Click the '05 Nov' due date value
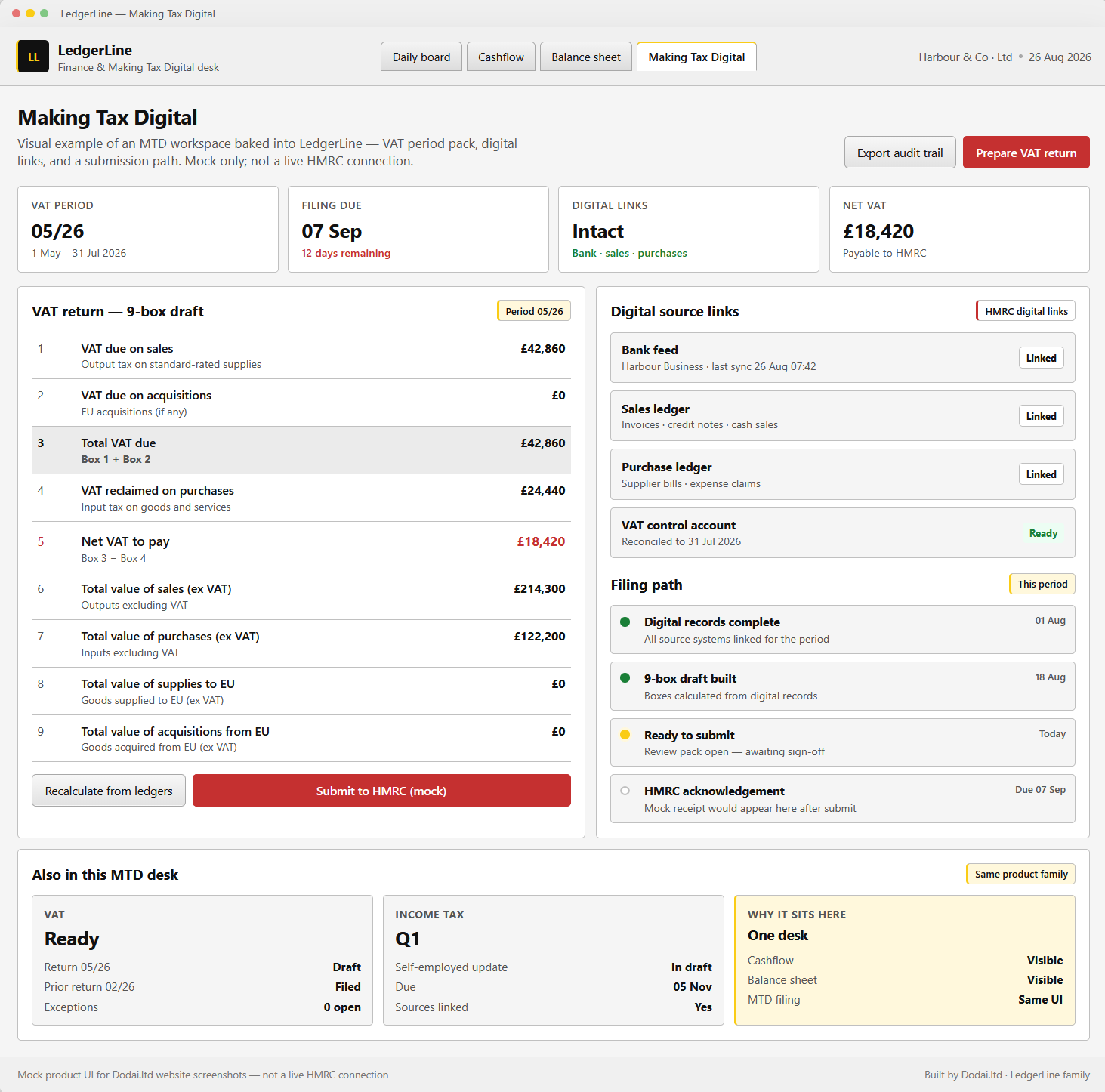Screen dimensions: 1105x1092 click(x=693, y=986)
